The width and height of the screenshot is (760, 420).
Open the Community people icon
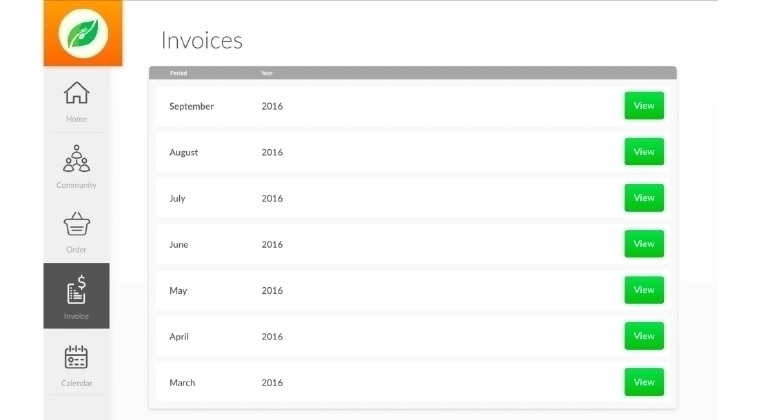[x=76, y=158]
